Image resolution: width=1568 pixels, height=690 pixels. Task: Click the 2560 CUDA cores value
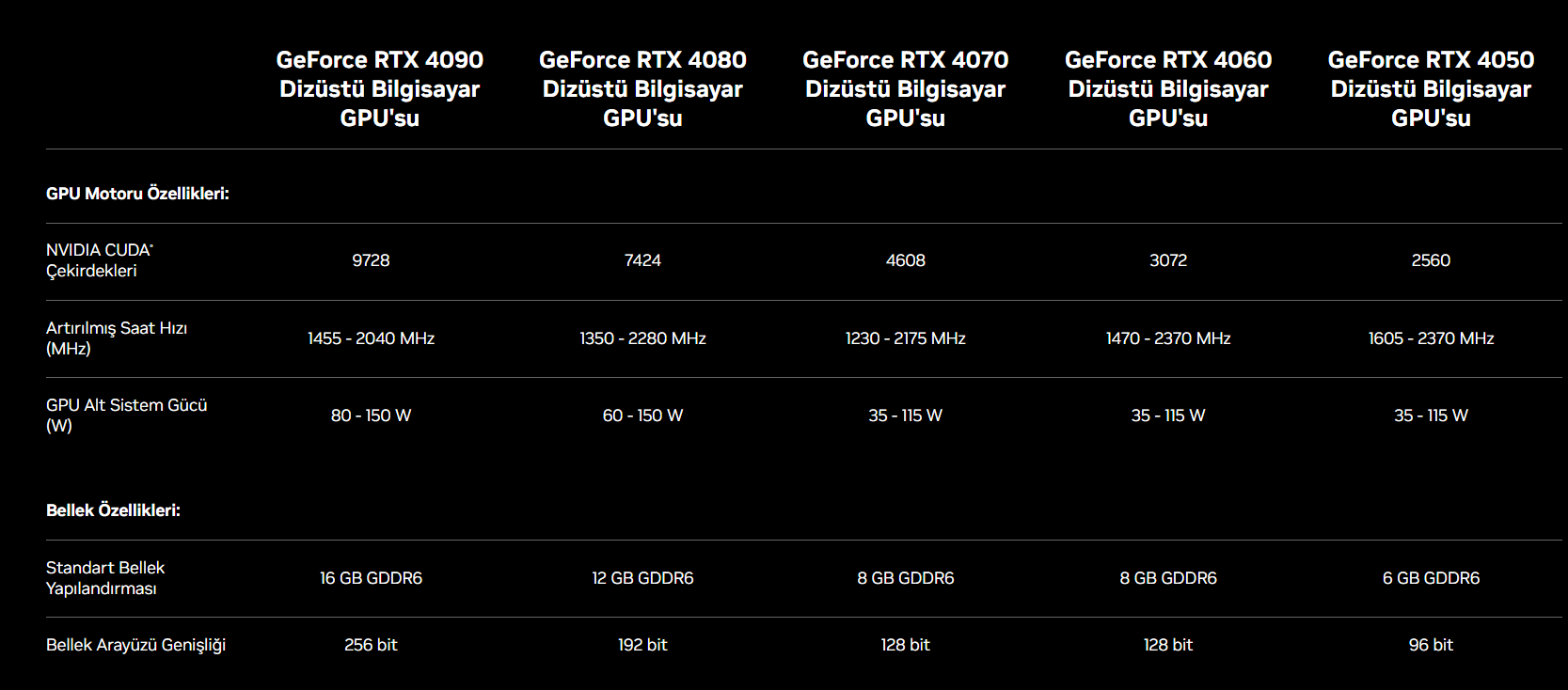(1431, 260)
